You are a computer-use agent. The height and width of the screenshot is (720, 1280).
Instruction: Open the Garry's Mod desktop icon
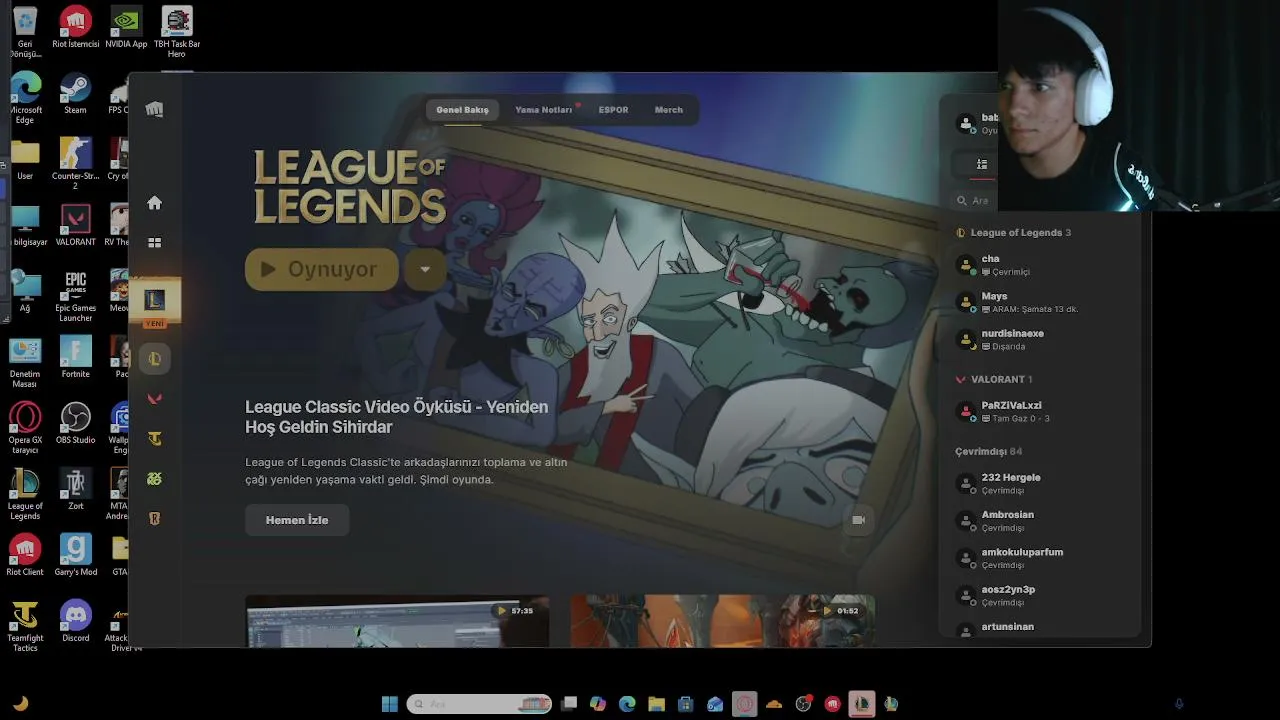click(x=75, y=556)
